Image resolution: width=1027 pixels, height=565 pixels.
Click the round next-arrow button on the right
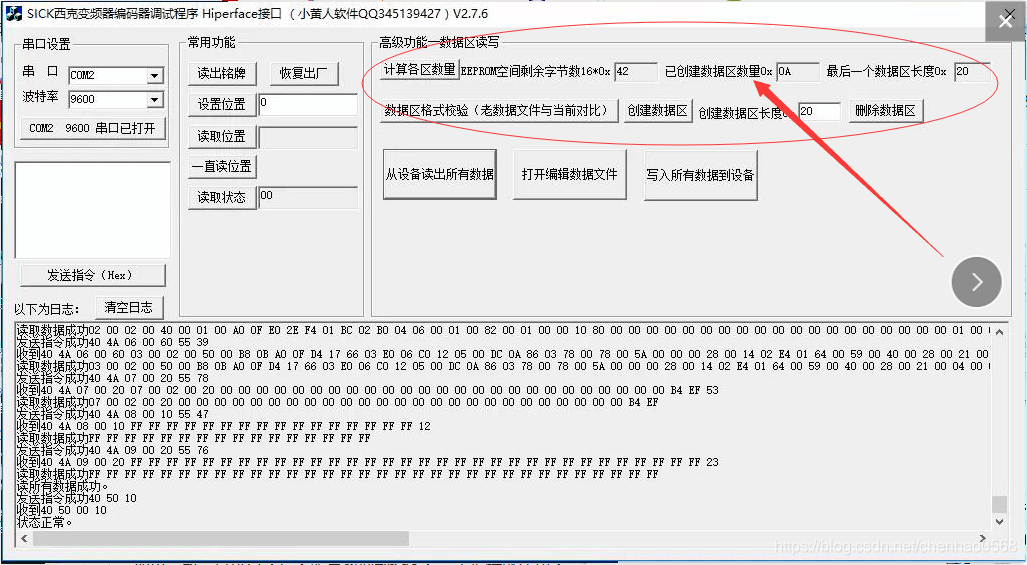pos(976,281)
